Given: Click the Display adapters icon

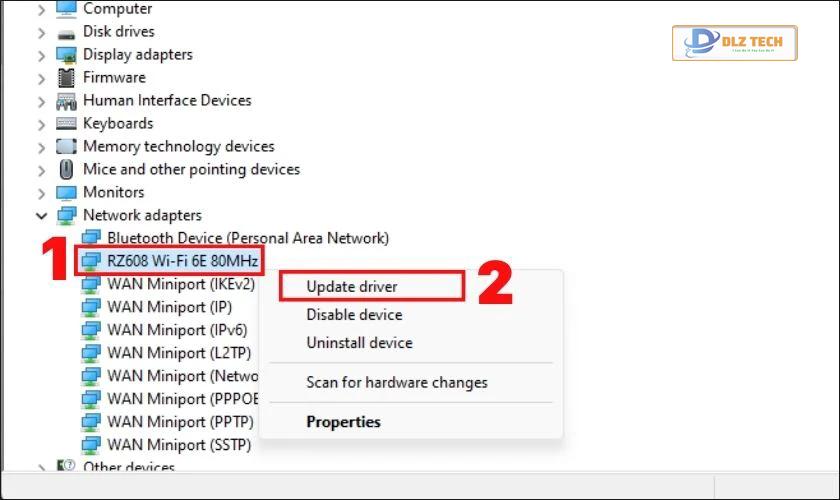Looking at the screenshot, I should coord(66,55).
